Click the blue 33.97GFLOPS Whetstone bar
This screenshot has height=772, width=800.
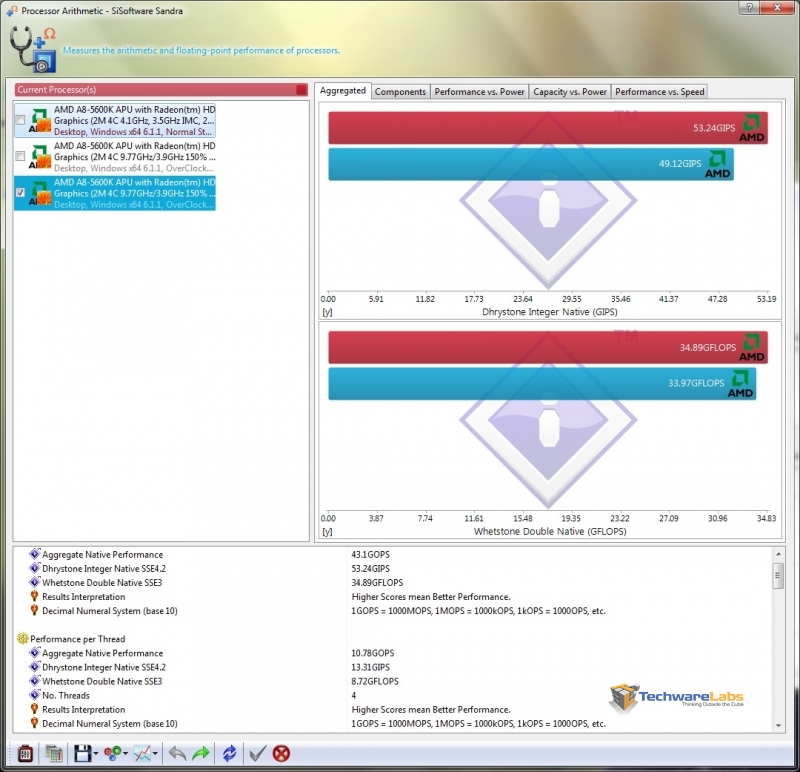tap(542, 384)
